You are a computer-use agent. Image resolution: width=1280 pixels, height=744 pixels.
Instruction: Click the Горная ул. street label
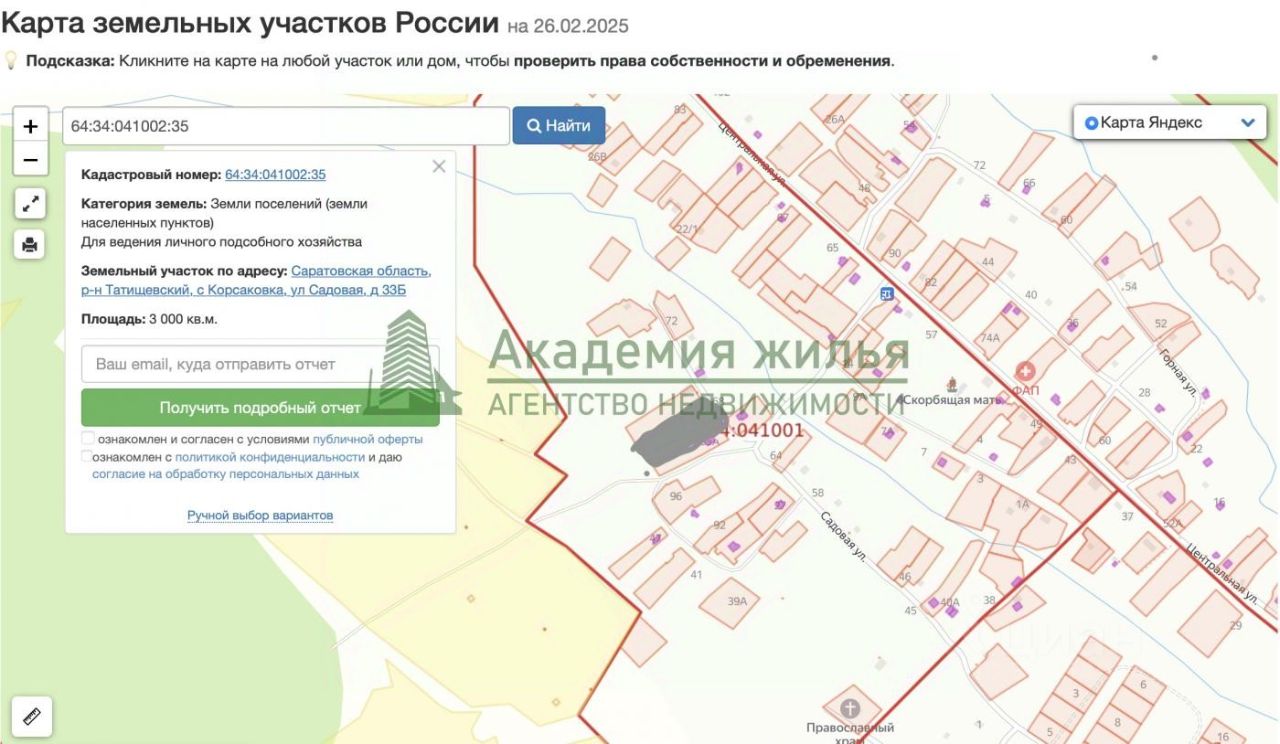coord(1179,372)
